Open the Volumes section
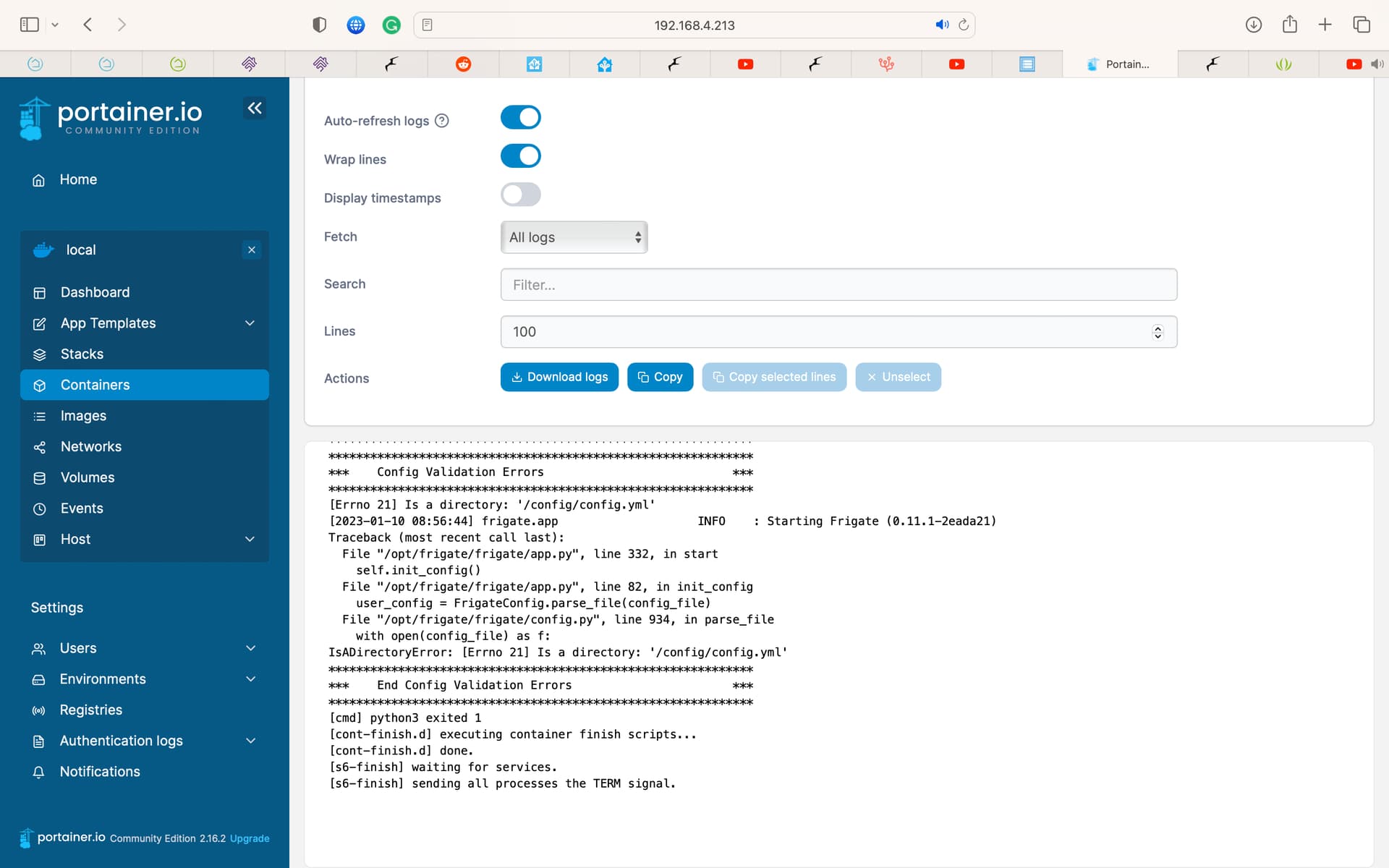Viewport: 1389px width, 868px height. click(87, 477)
